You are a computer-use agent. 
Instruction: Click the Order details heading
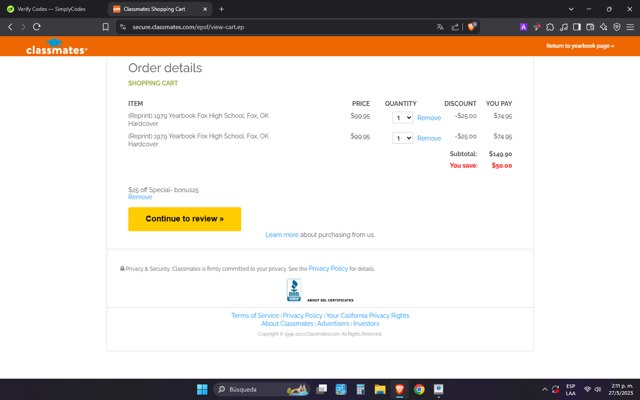(x=165, y=68)
